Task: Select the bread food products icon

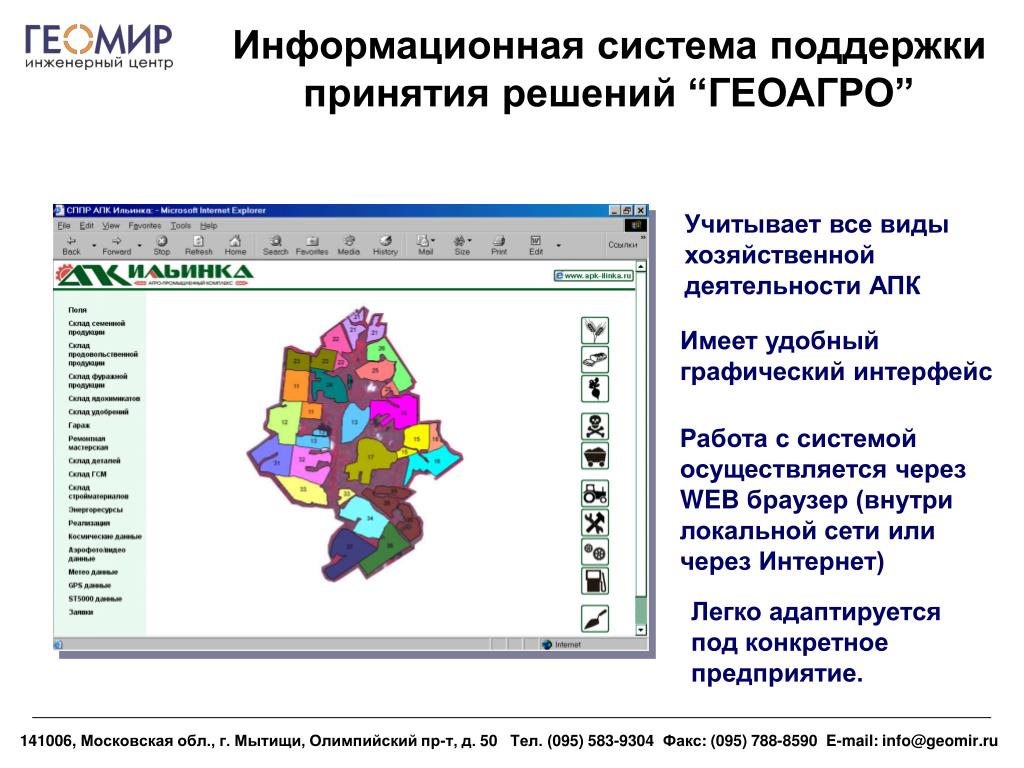Action: (x=595, y=360)
